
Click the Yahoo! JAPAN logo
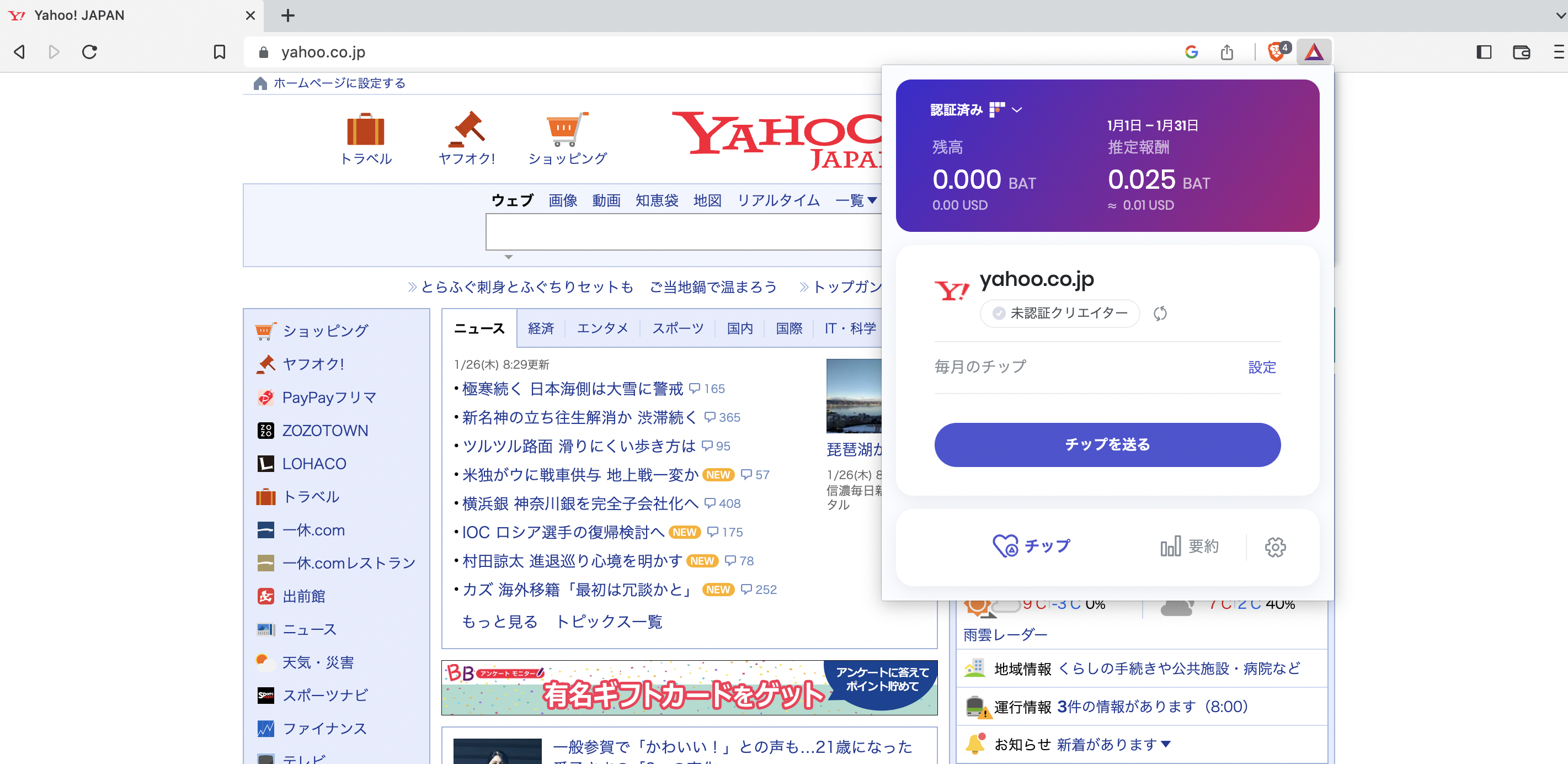point(778,141)
